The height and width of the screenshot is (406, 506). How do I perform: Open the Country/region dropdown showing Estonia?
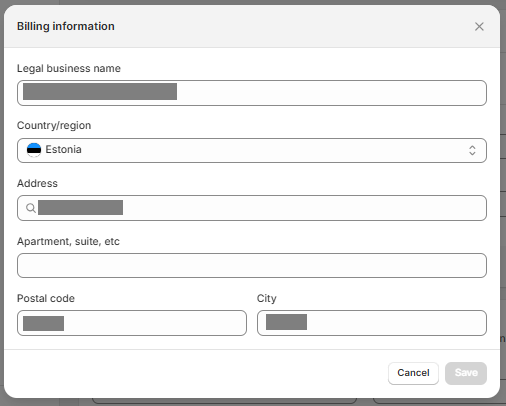(x=252, y=150)
